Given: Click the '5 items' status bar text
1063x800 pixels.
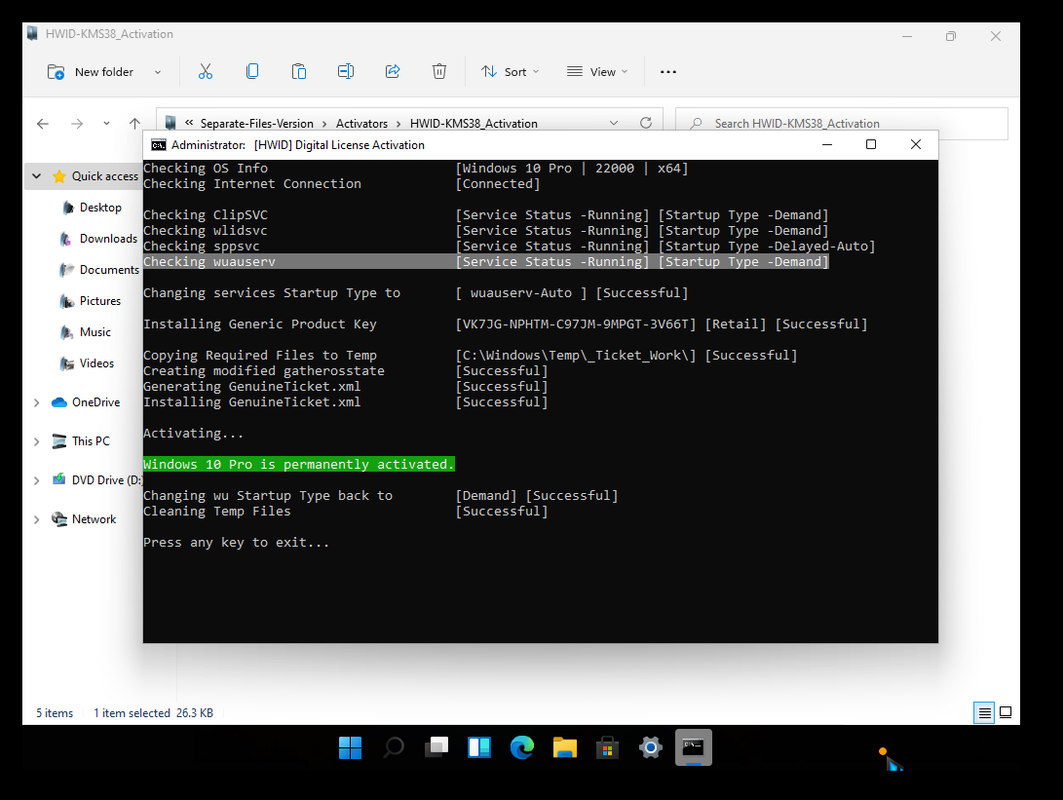Looking at the screenshot, I should click(x=54, y=713).
